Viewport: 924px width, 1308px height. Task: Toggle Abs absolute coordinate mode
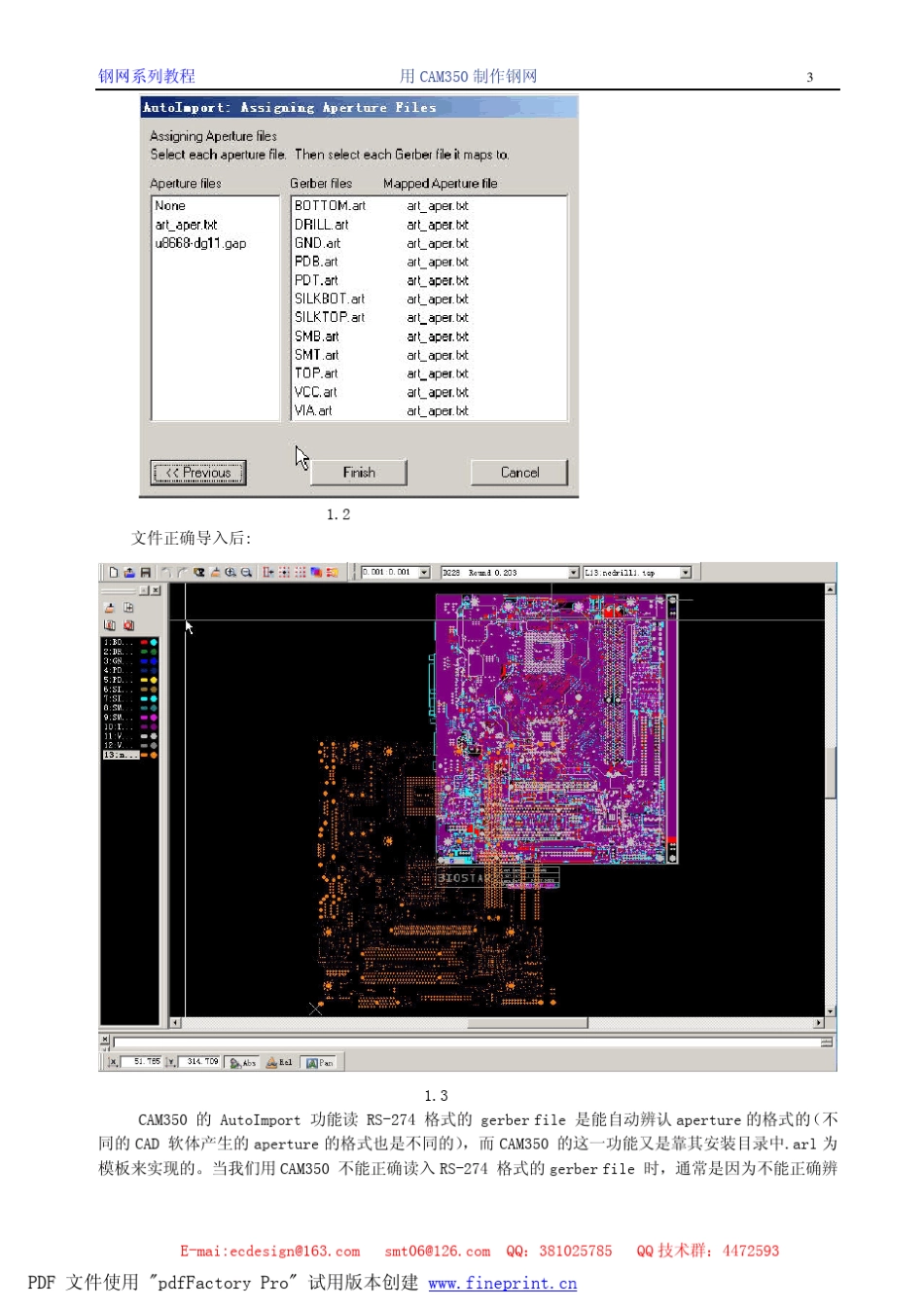tap(242, 1062)
